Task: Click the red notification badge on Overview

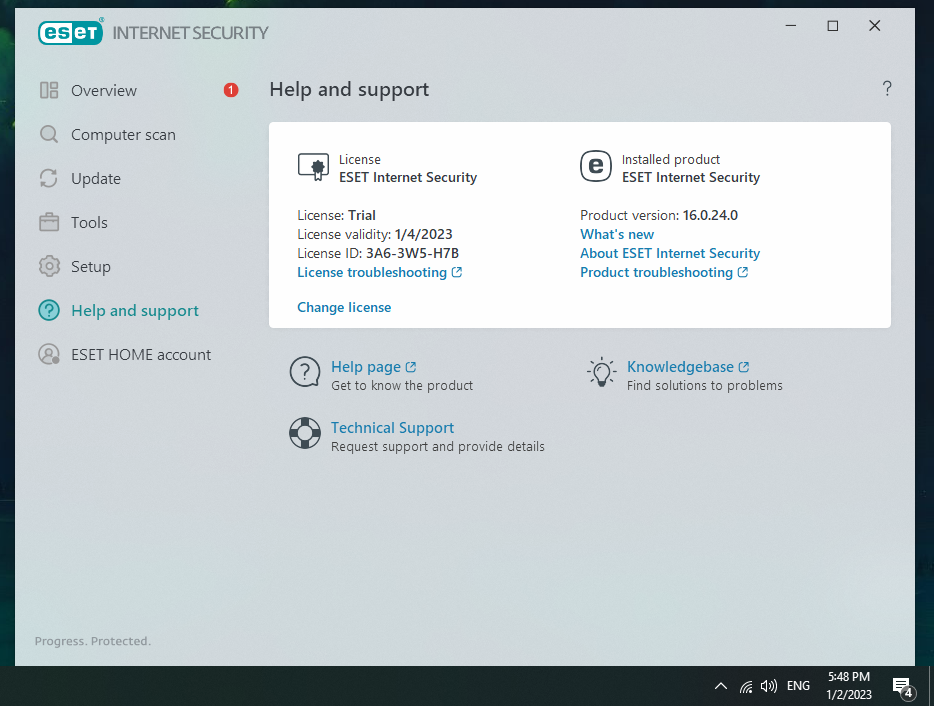Action: [x=231, y=90]
